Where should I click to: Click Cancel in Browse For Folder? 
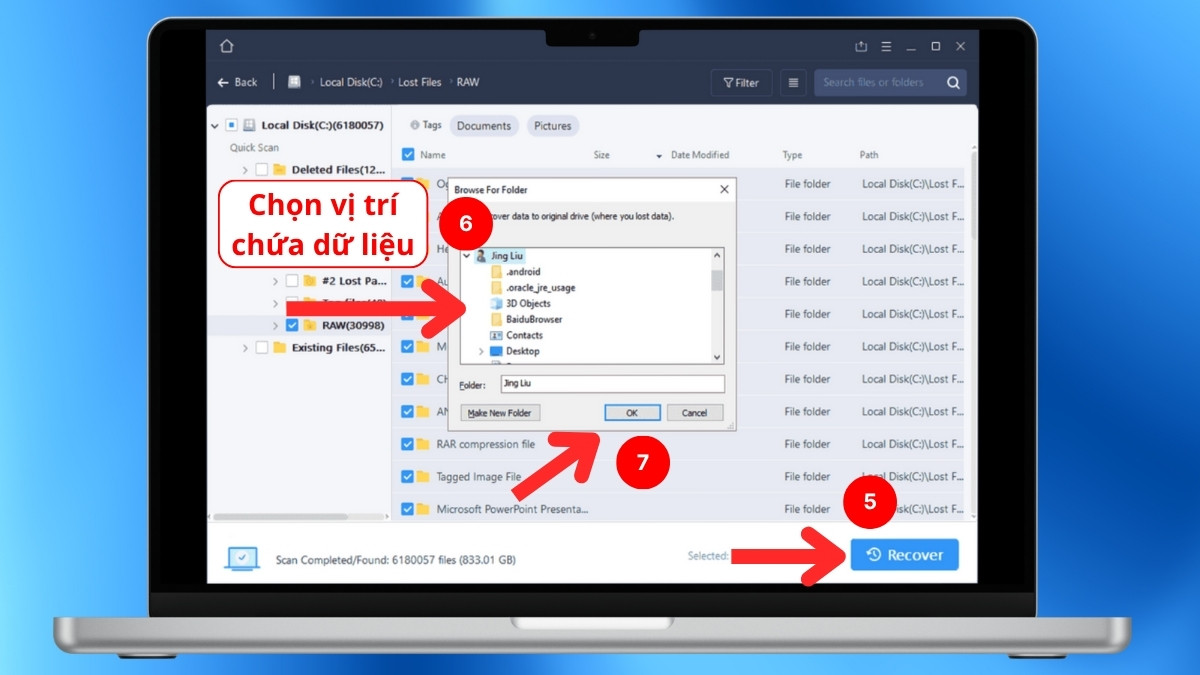point(694,413)
